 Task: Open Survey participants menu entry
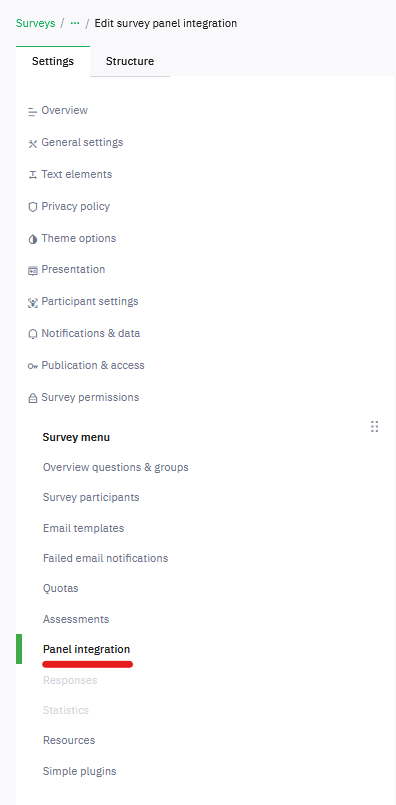(x=91, y=497)
